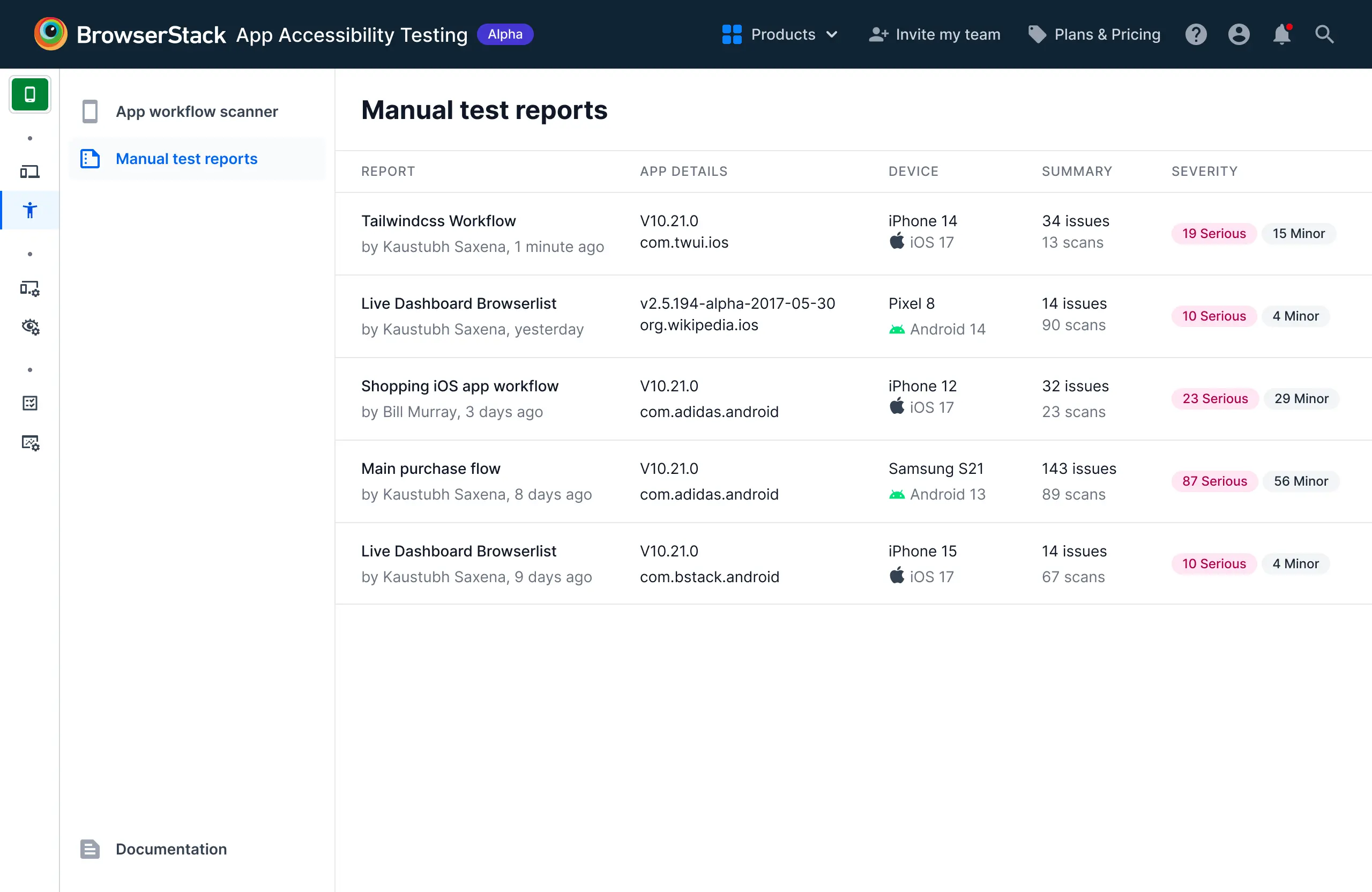Open App workflow scanner menu item
This screenshot has height=892, width=1372.
(x=197, y=111)
